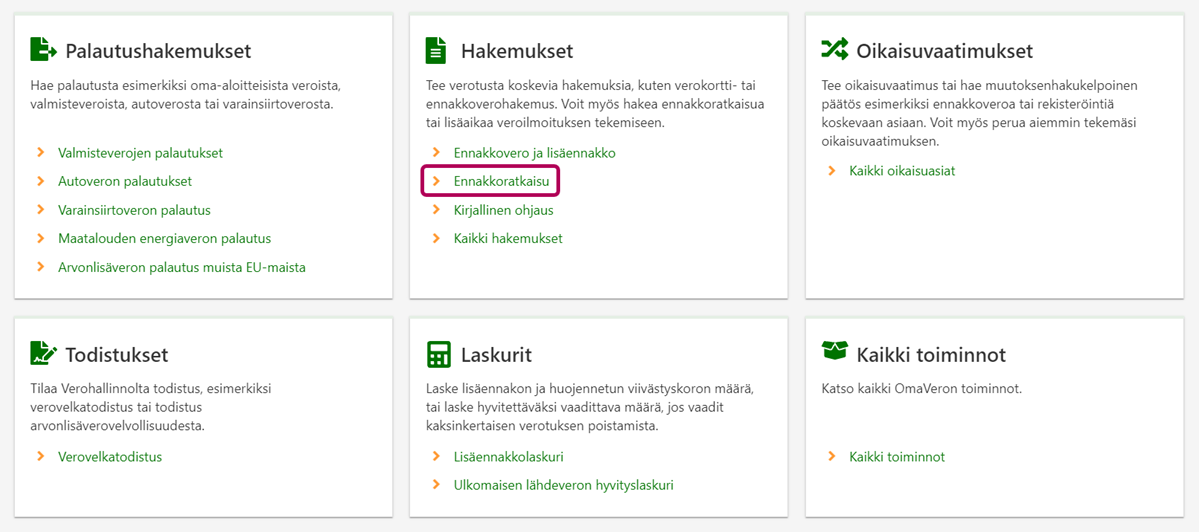
Task: Click the Laskurit calculator icon
Action: tap(438, 354)
